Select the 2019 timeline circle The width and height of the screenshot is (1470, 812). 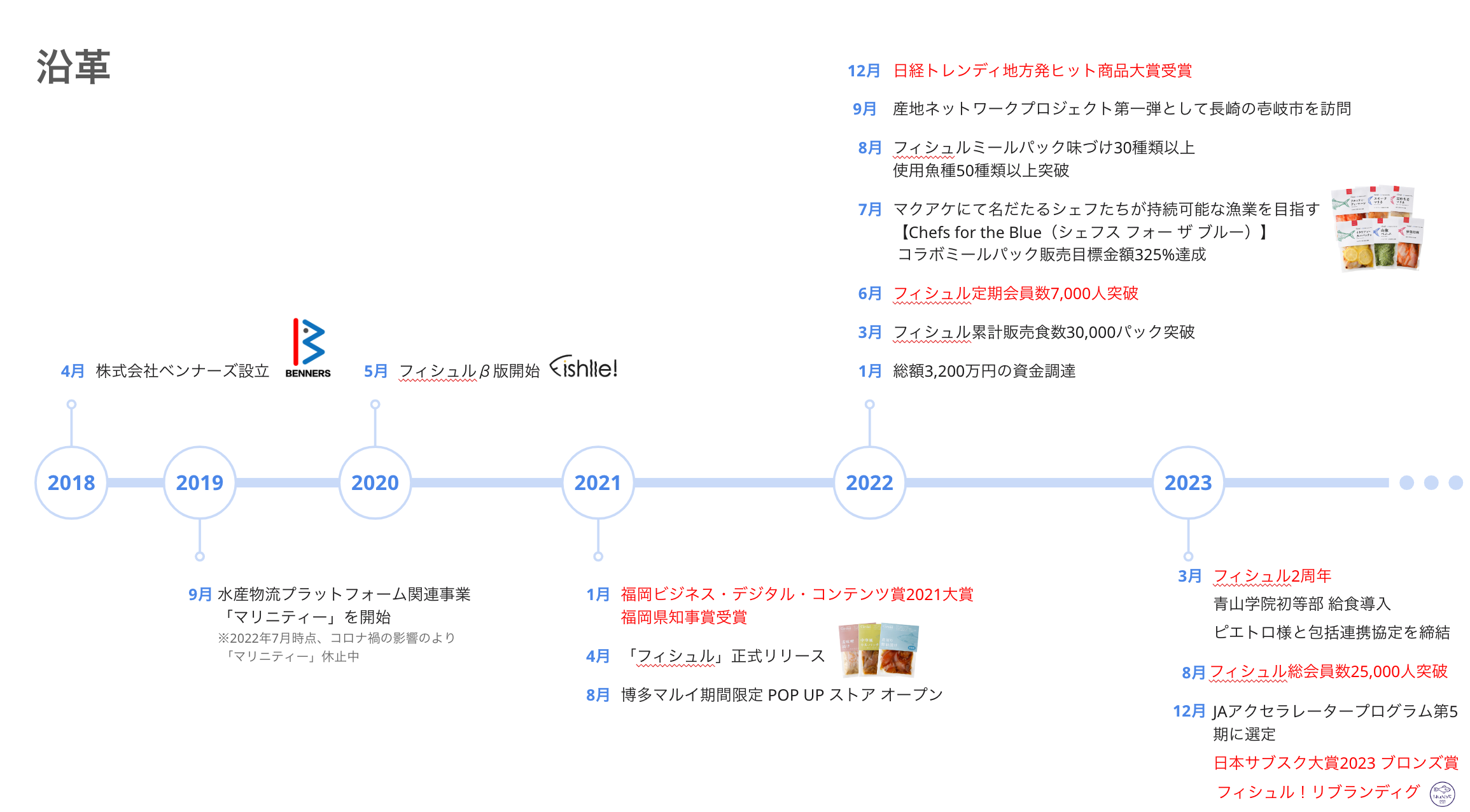200,482
